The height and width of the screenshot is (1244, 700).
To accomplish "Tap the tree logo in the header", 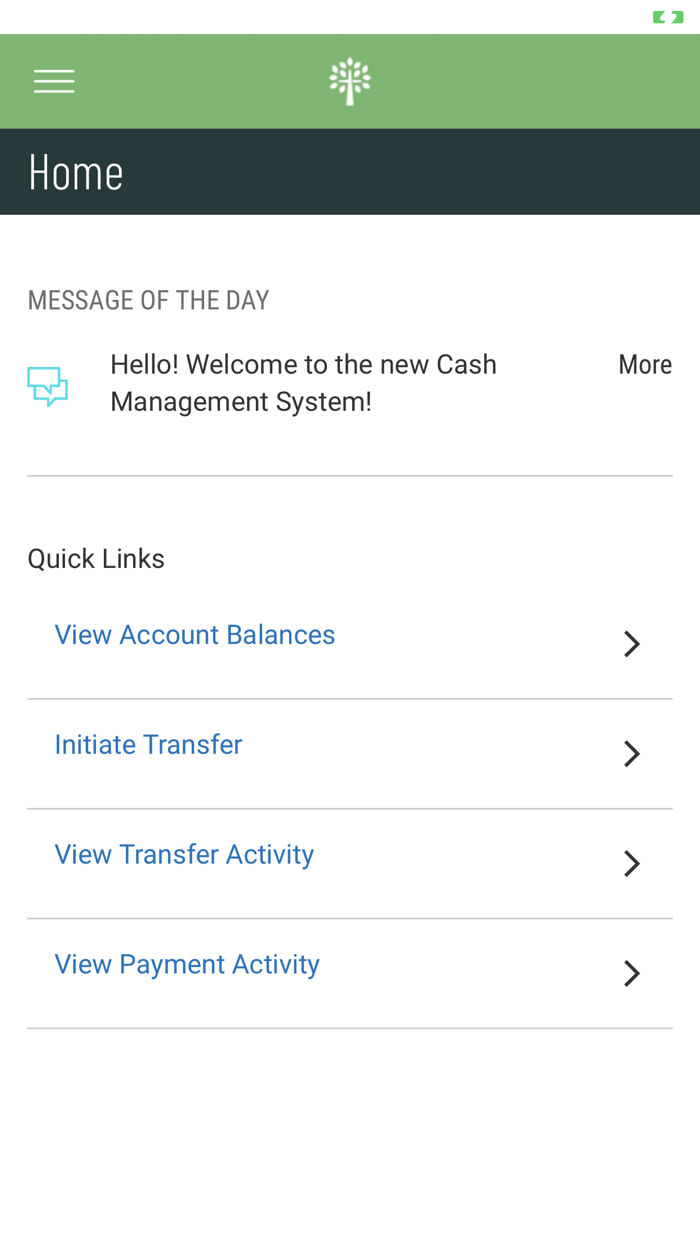I will tap(350, 80).
